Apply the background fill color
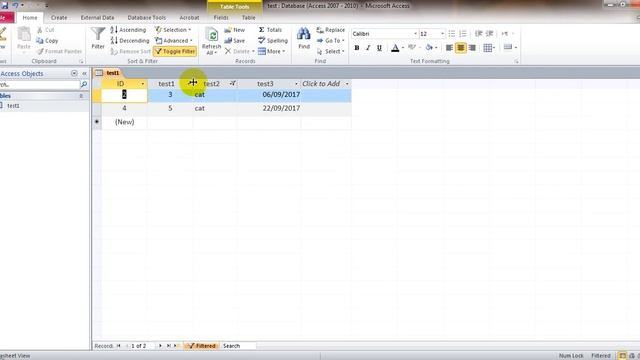This screenshot has width=640, height=360. (x=429, y=48)
